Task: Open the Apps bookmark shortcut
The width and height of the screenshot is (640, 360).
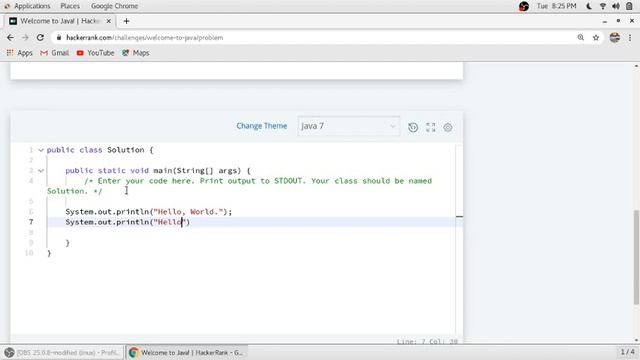Action: click(x=20, y=53)
